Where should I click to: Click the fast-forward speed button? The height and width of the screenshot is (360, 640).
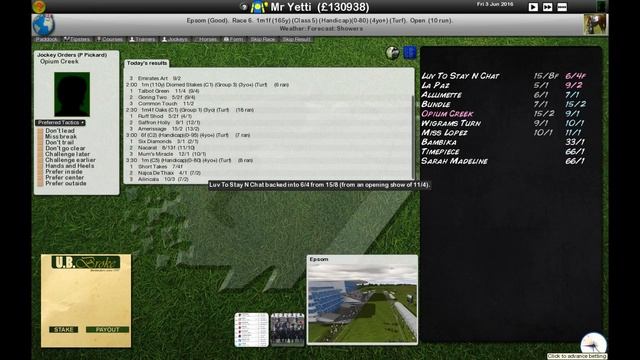point(547,7)
